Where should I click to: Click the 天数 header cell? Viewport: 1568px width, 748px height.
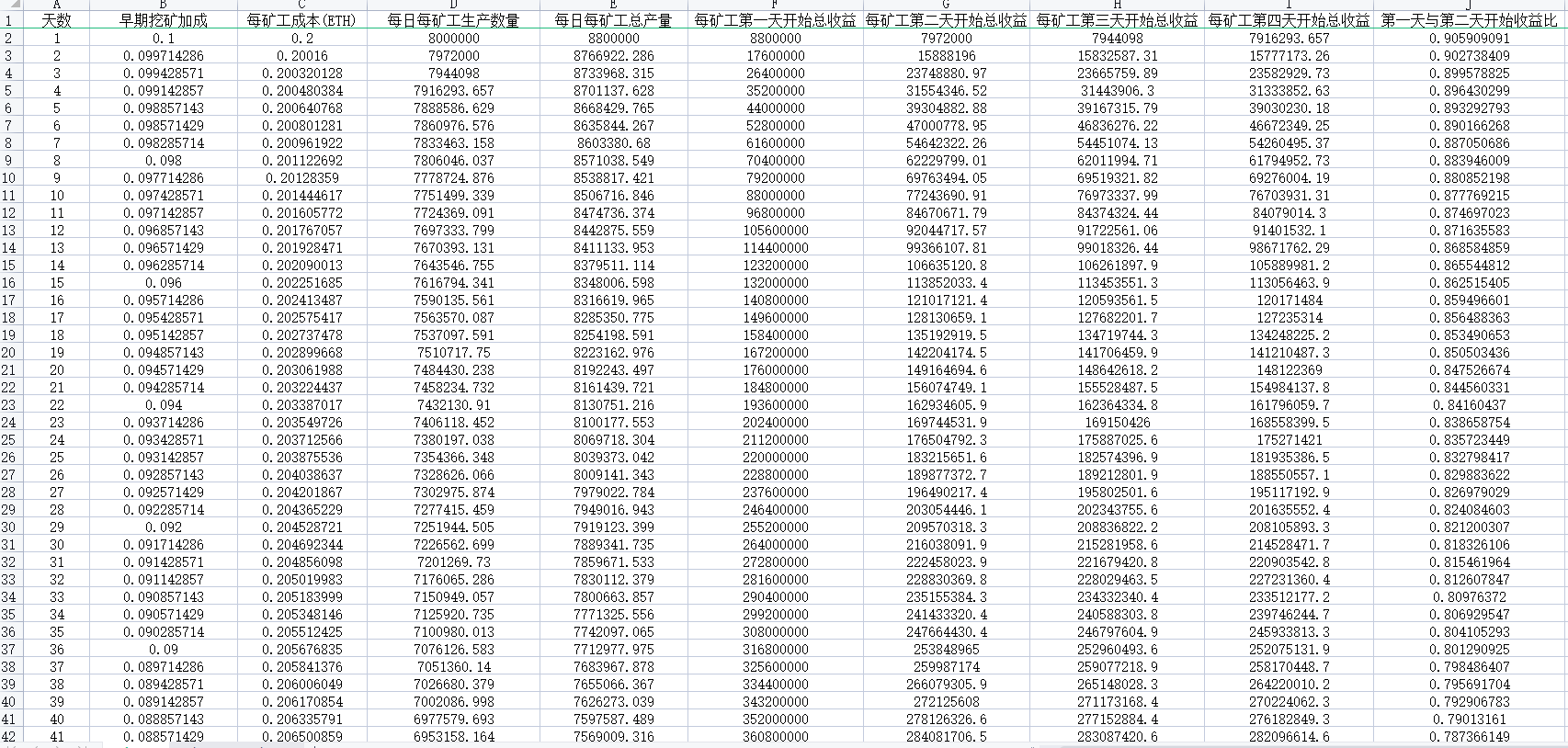[x=56, y=20]
